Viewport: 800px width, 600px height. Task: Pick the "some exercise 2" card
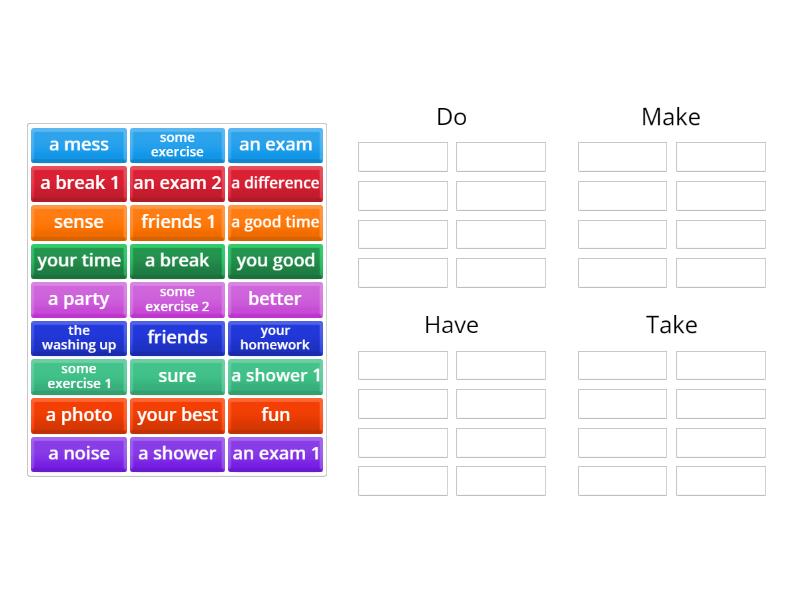pyautogui.click(x=177, y=299)
